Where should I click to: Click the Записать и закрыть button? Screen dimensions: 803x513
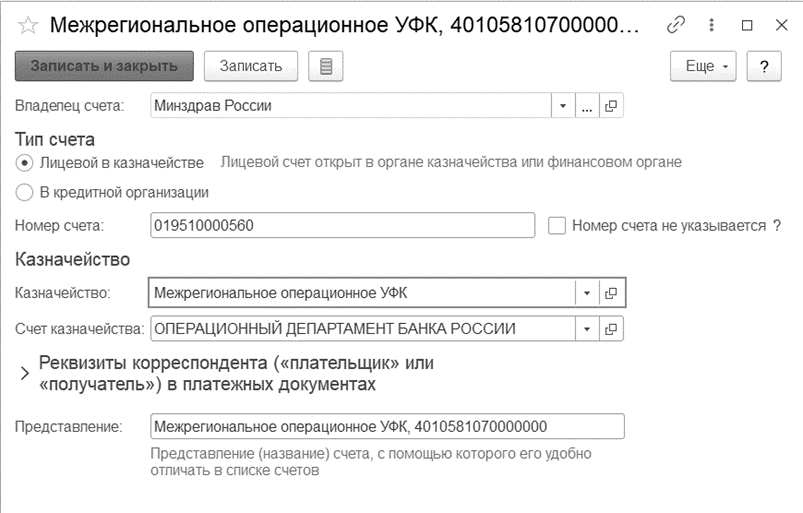click(x=104, y=66)
